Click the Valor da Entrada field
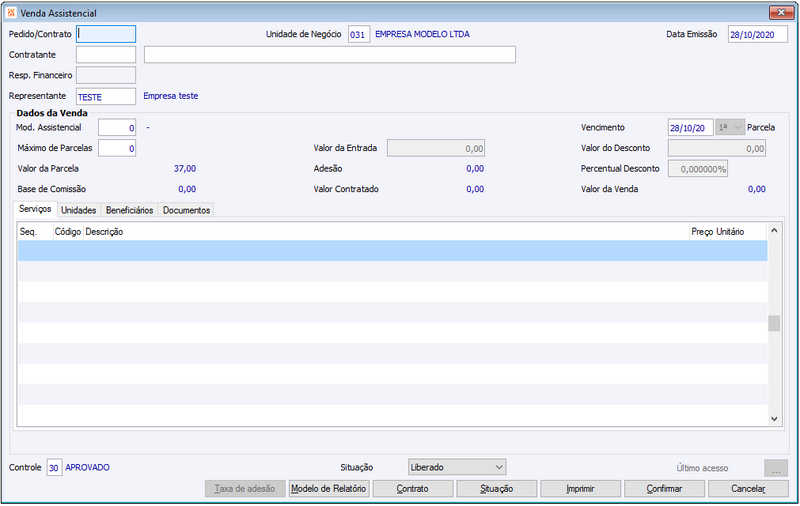 point(436,148)
